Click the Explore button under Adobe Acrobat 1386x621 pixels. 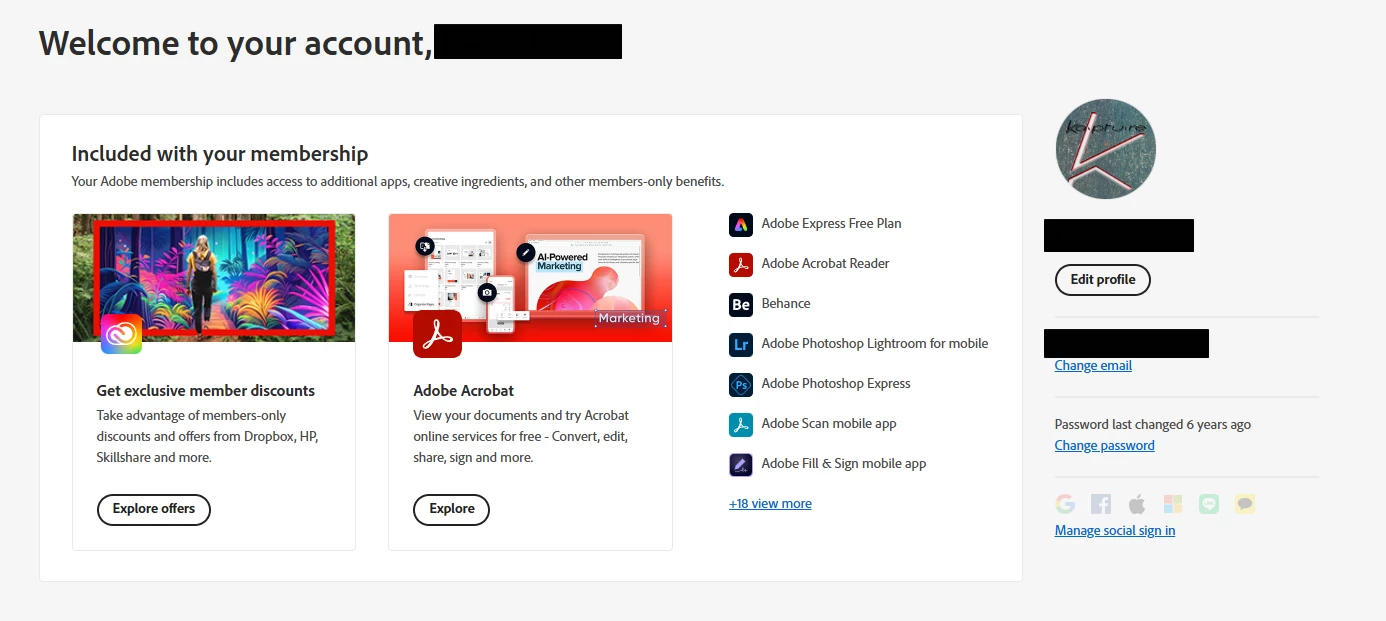click(x=452, y=509)
